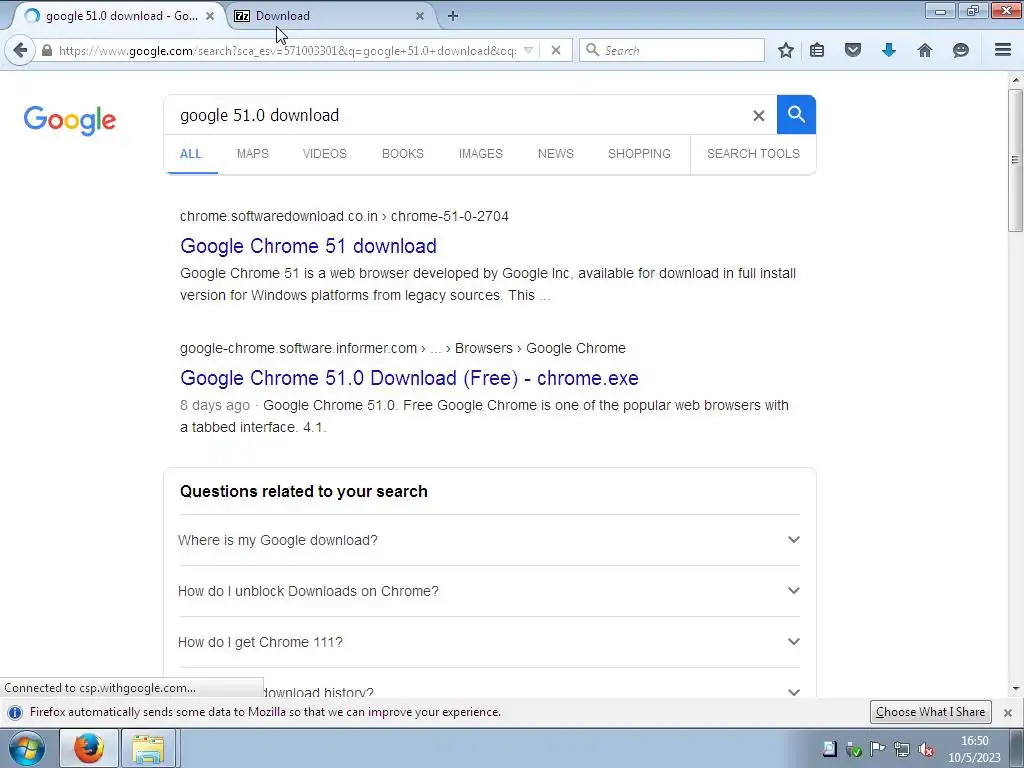Switch to the Download tab
Screen dimensions: 1024x768
[330, 16]
